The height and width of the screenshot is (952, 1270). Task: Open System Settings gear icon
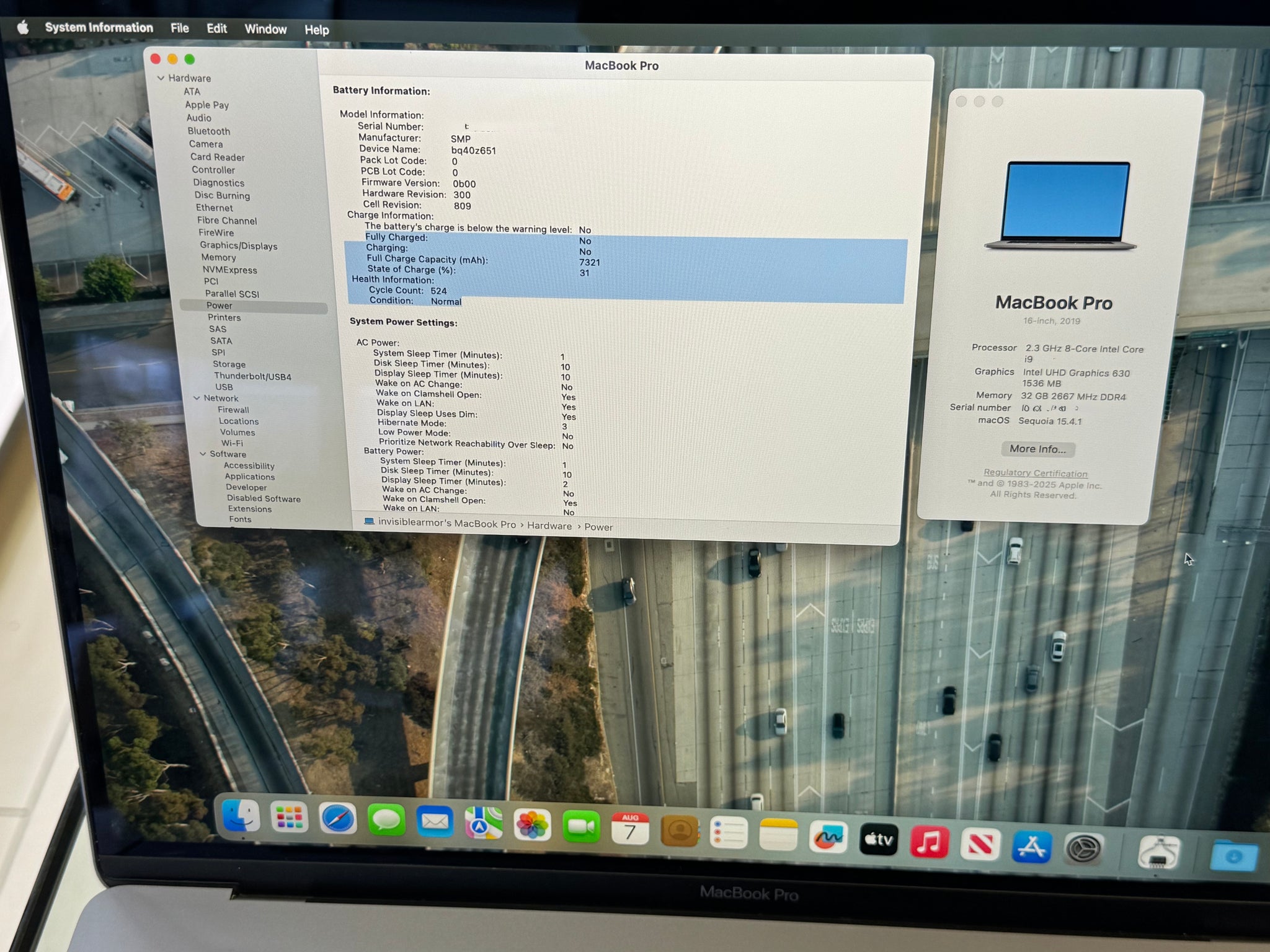pos(1083,848)
